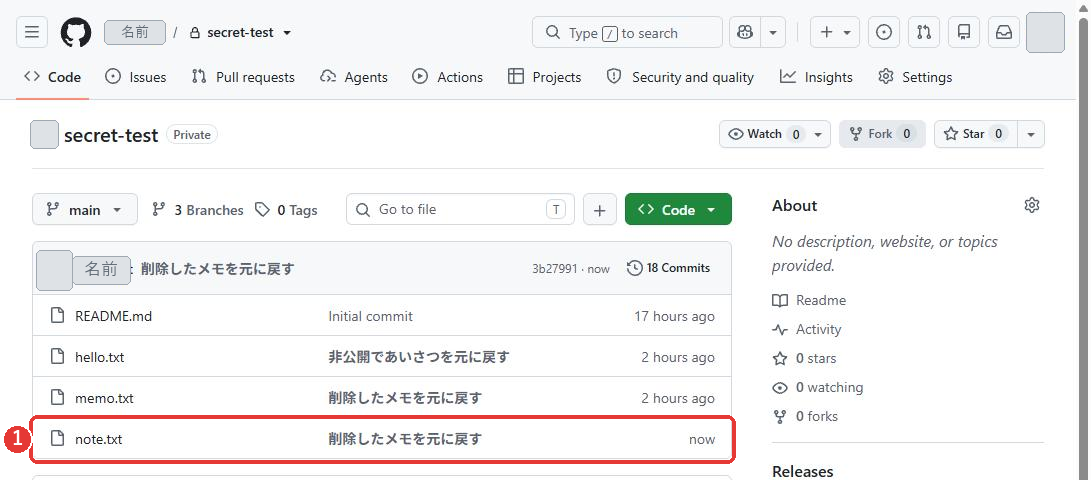This screenshot has width=1091, height=480.
Task: Open the repositories icon in header
Action: click(x=964, y=33)
